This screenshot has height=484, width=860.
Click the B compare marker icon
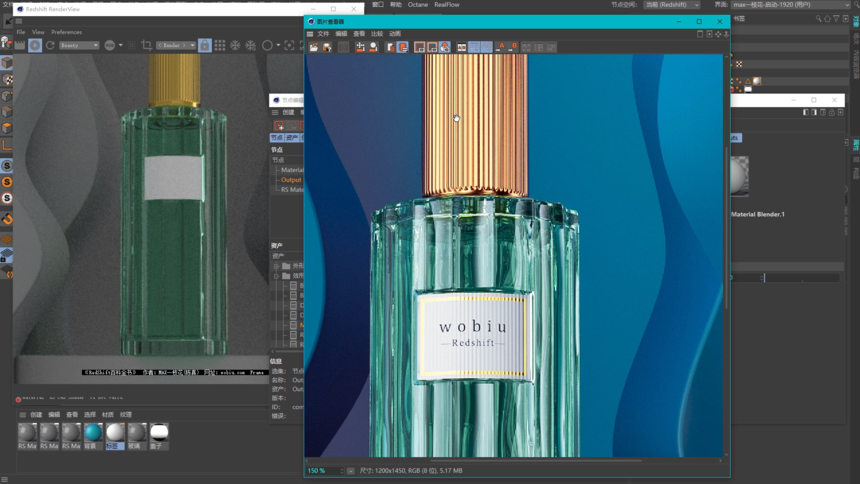513,47
